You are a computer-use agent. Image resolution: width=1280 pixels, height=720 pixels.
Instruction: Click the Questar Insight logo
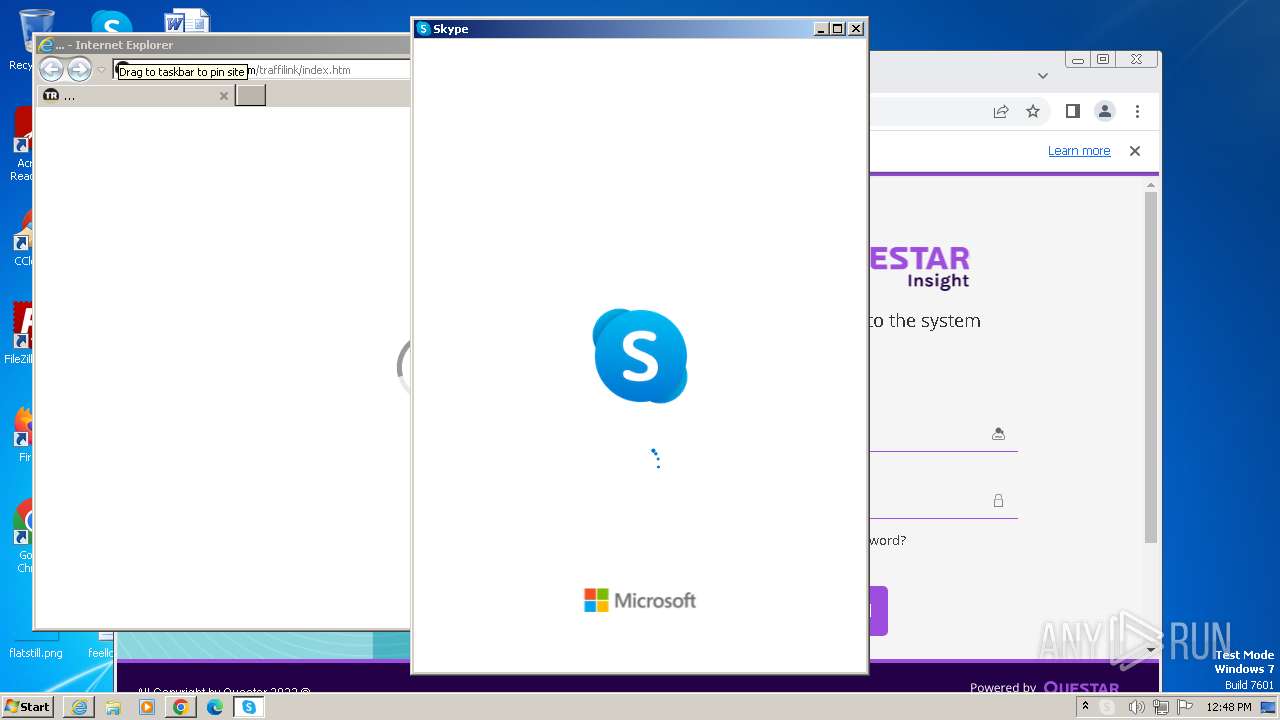click(920, 267)
